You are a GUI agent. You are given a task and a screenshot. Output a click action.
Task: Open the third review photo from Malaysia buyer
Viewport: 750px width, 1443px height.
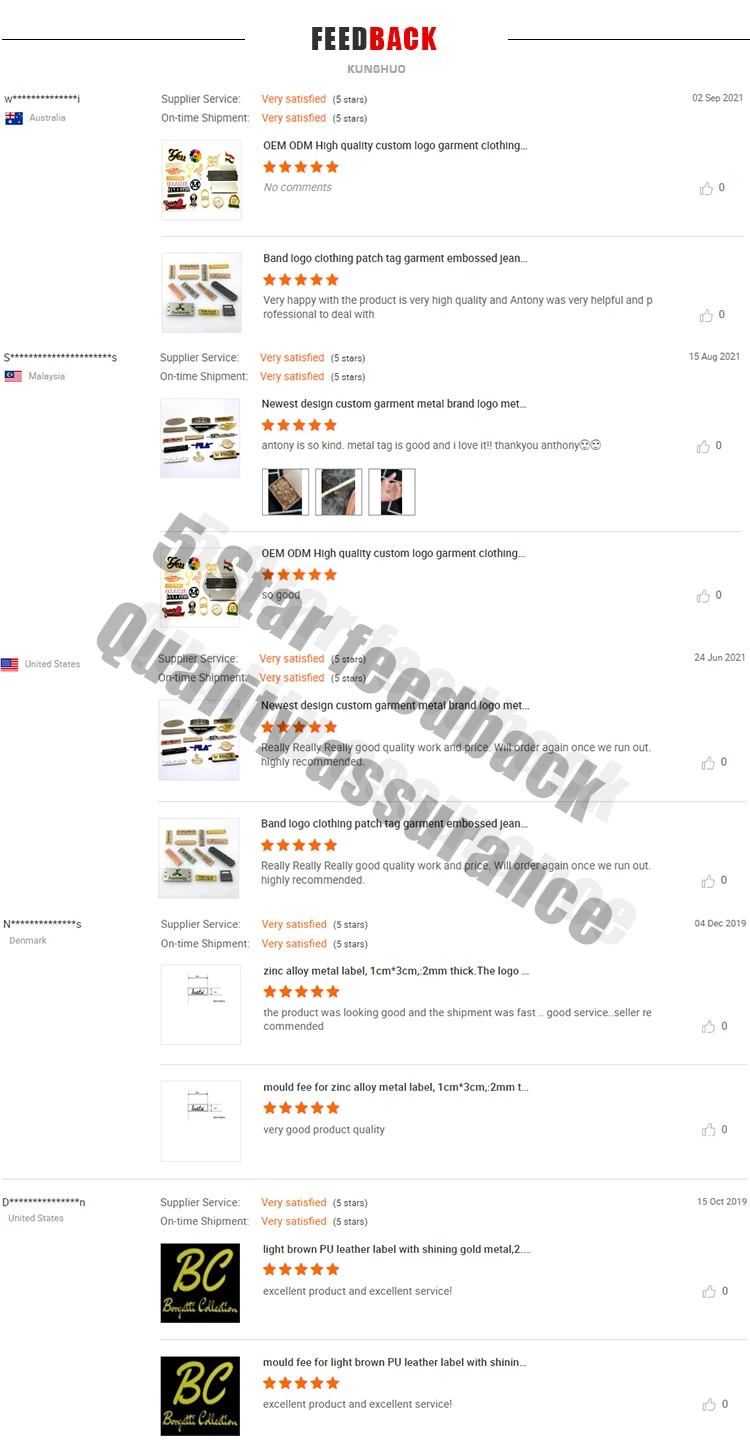(x=392, y=492)
